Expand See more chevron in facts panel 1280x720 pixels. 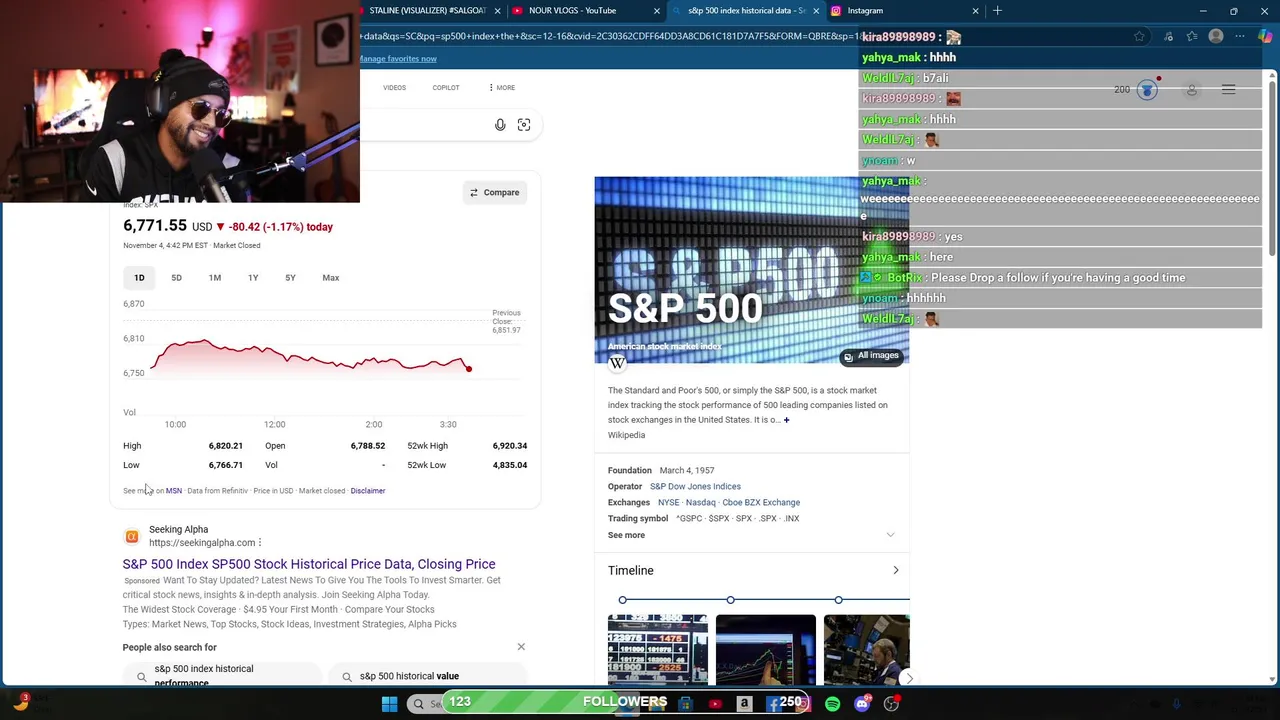tap(890, 535)
